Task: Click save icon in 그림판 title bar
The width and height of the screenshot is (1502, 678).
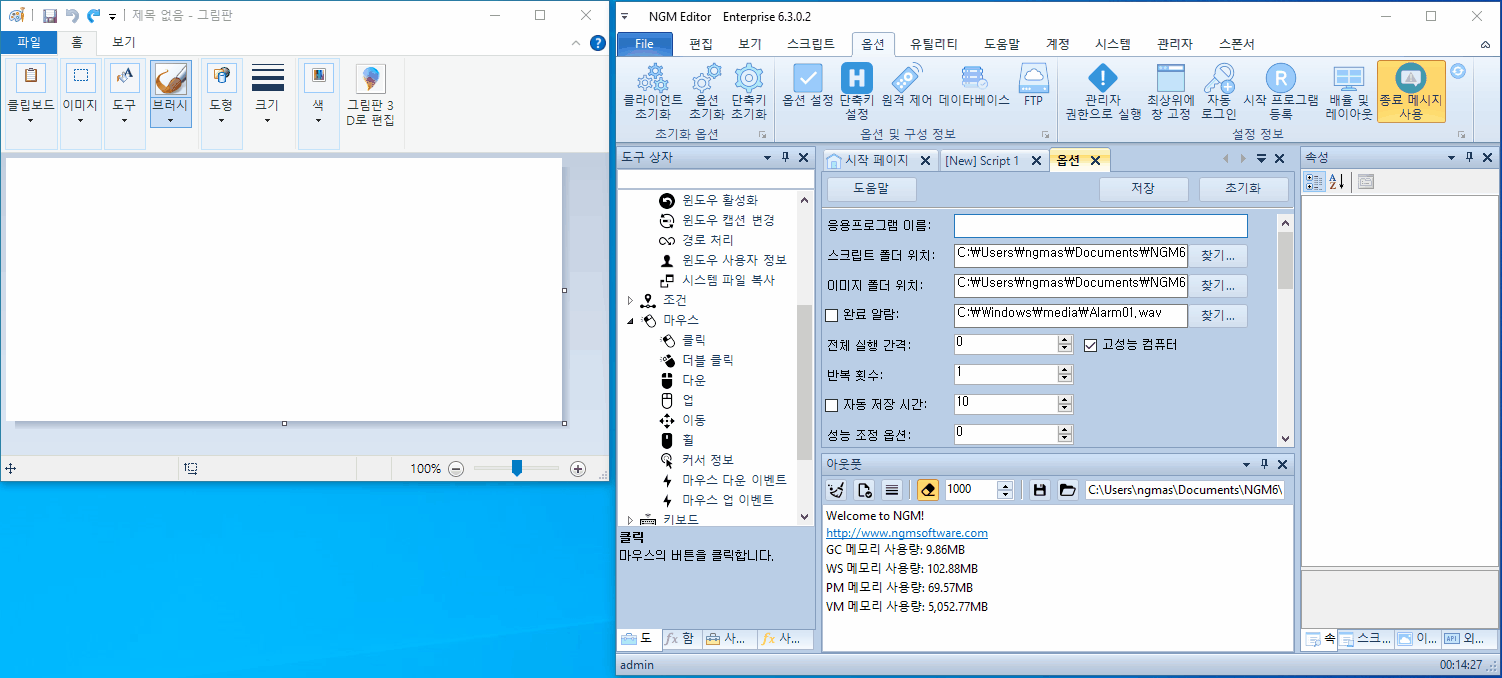Action: [x=49, y=16]
